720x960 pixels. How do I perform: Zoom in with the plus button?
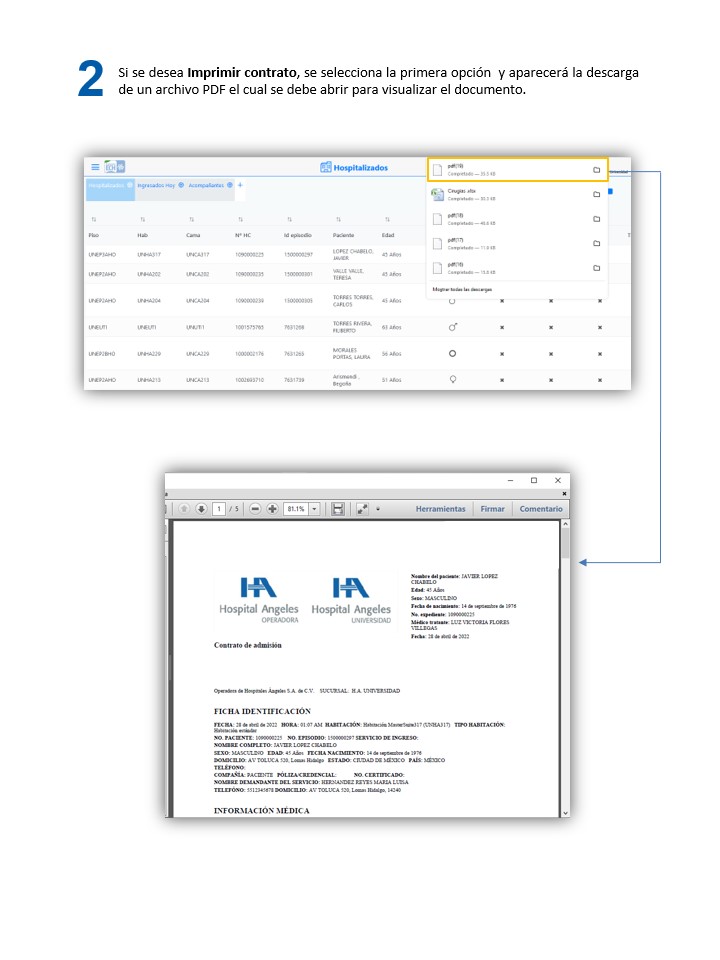[272, 509]
